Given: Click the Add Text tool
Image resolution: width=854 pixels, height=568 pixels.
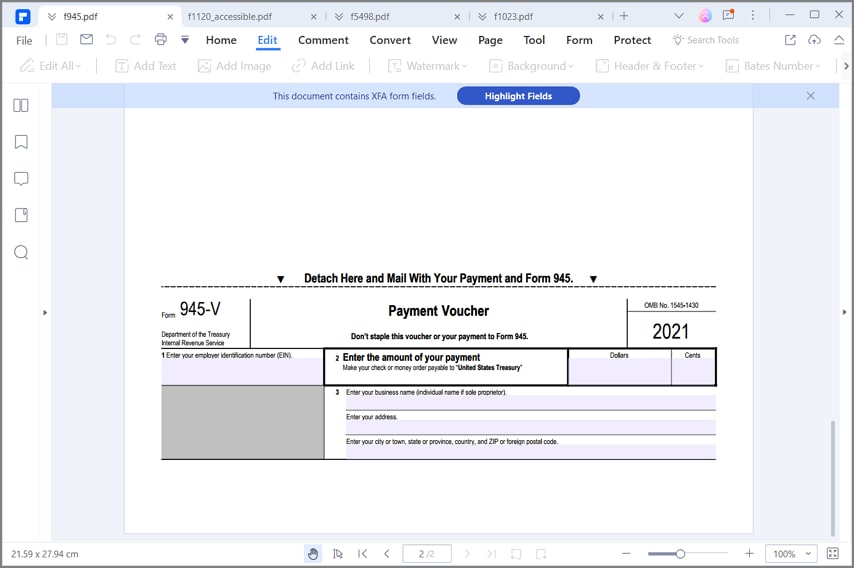Looking at the screenshot, I should pyautogui.click(x=145, y=66).
